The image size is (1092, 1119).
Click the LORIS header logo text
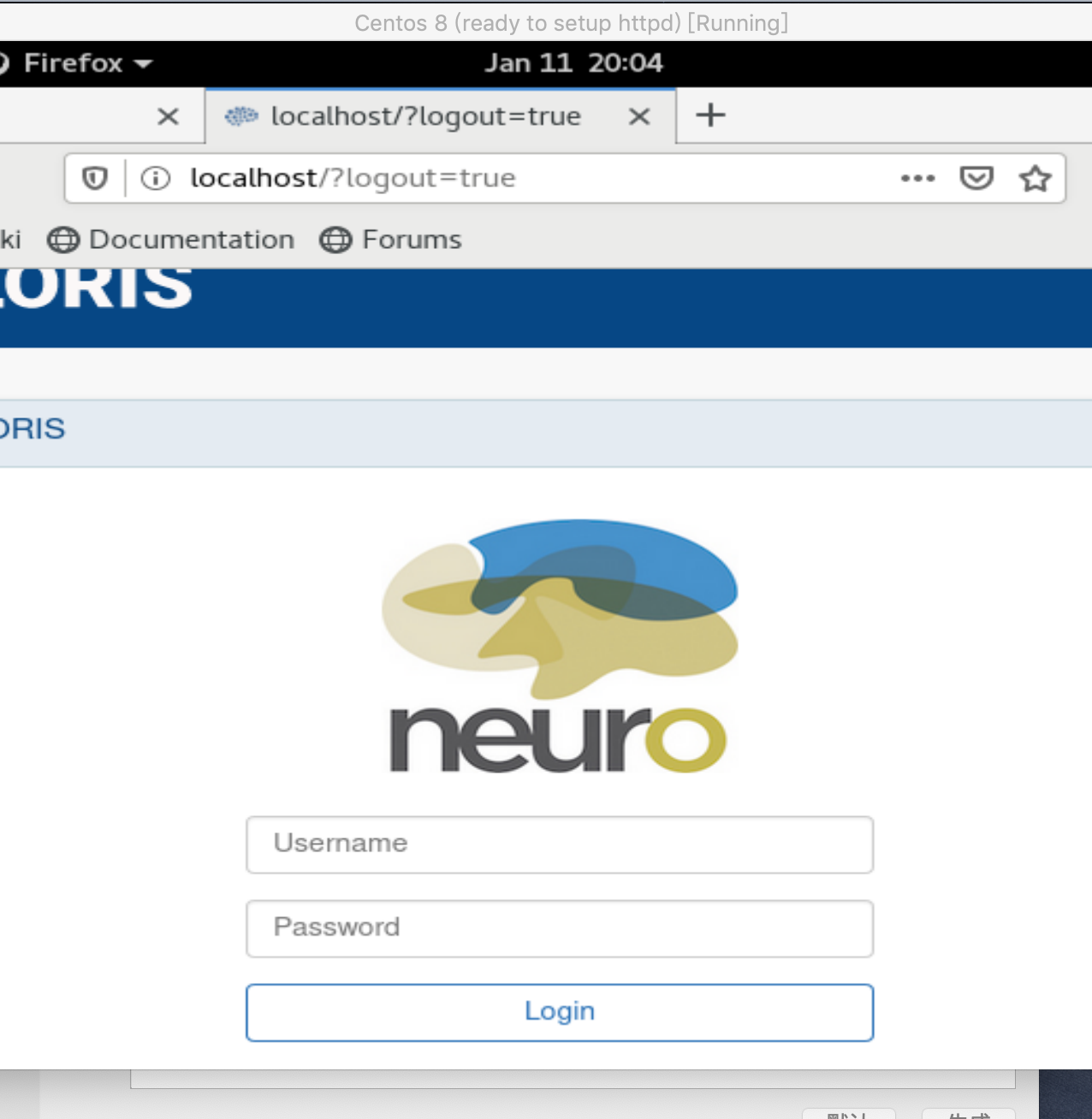pos(96,287)
